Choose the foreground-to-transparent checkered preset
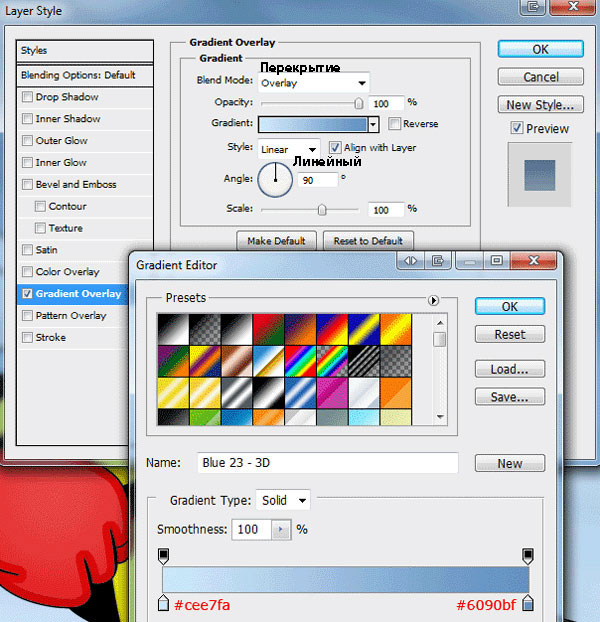600x622 pixels. point(205,329)
